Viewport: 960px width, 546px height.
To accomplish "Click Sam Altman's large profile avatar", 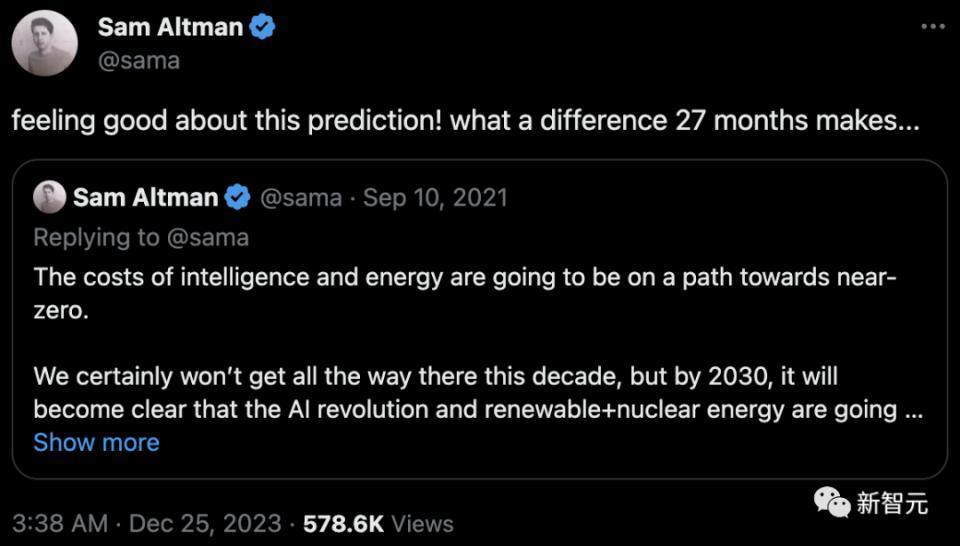I will click(x=44, y=43).
